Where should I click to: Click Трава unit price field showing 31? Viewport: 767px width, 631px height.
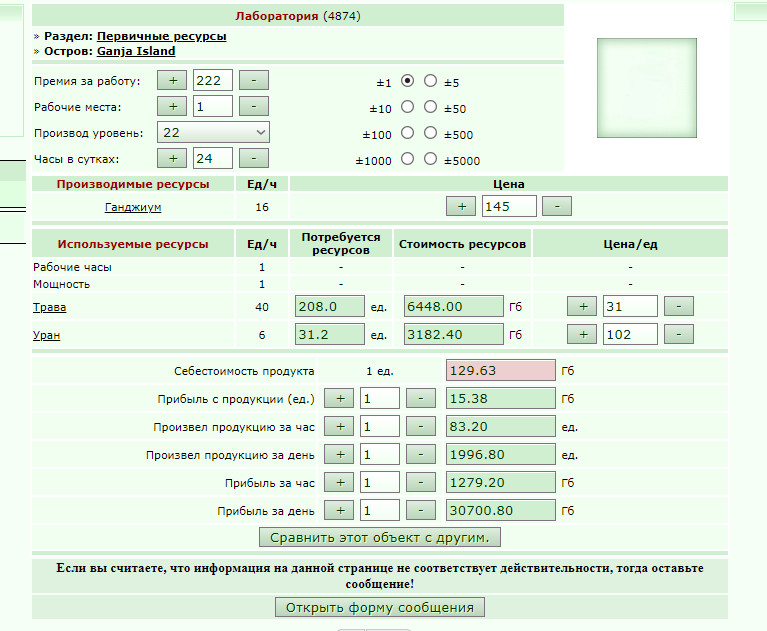tap(630, 306)
